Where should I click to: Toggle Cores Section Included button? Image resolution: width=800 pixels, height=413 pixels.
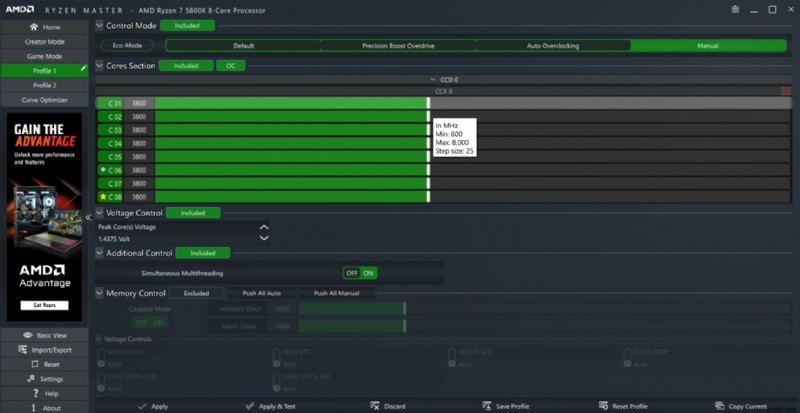click(186, 66)
